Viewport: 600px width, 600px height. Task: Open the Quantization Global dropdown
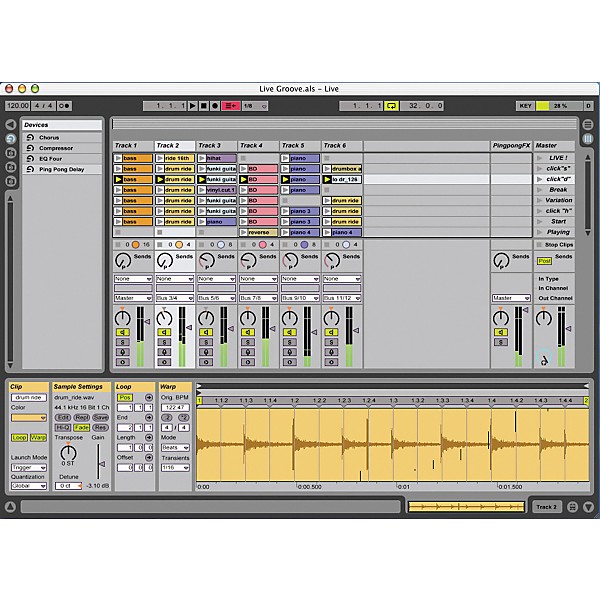click(x=29, y=486)
